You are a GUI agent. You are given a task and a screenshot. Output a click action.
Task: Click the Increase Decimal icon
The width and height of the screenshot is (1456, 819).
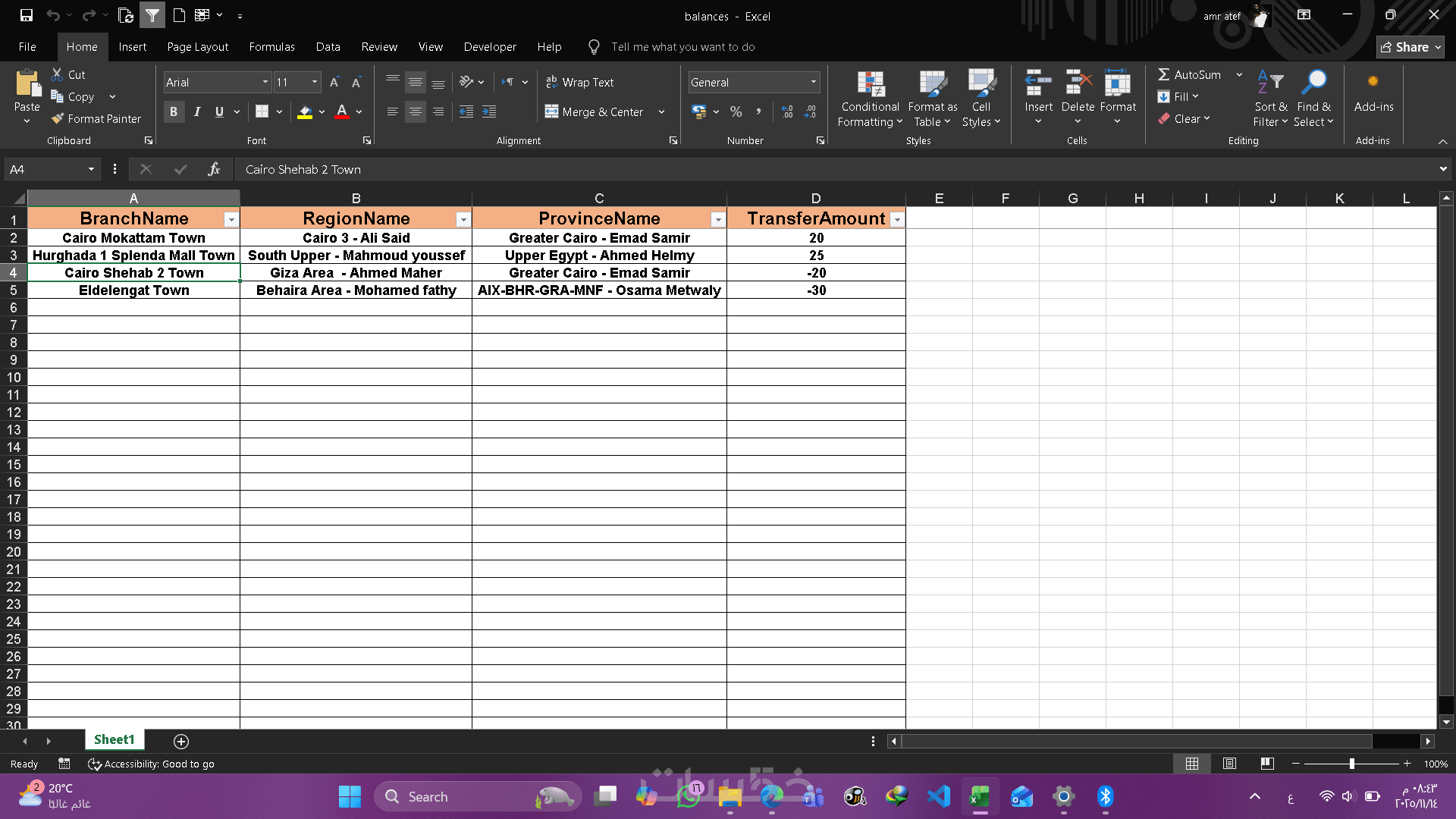tap(787, 111)
